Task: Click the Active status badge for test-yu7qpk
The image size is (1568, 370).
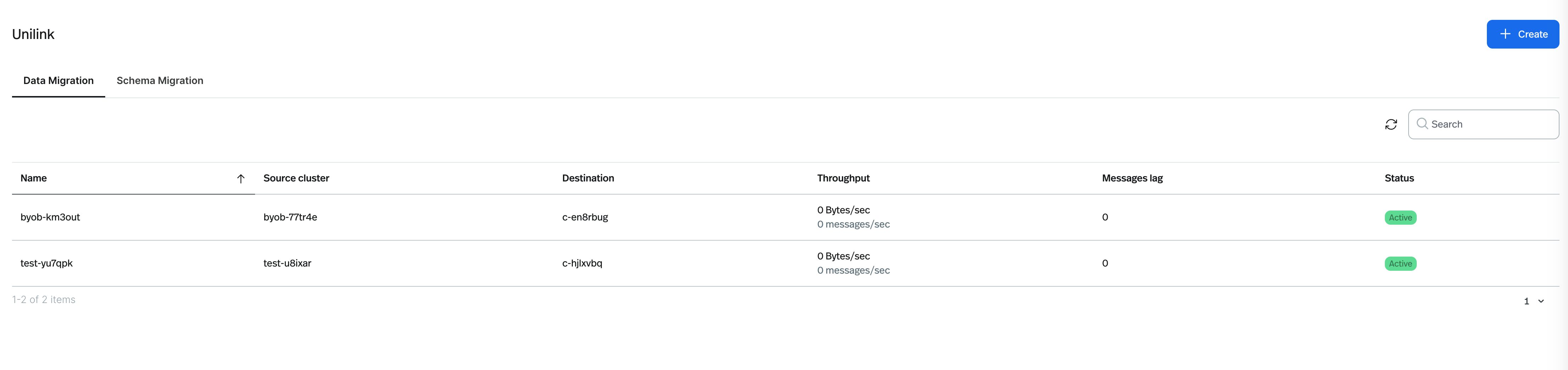Action: (x=1400, y=264)
